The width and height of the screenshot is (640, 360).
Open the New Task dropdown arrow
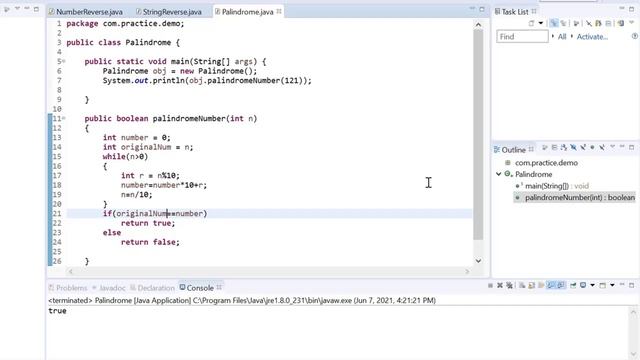pyautogui.click(x=540, y=23)
